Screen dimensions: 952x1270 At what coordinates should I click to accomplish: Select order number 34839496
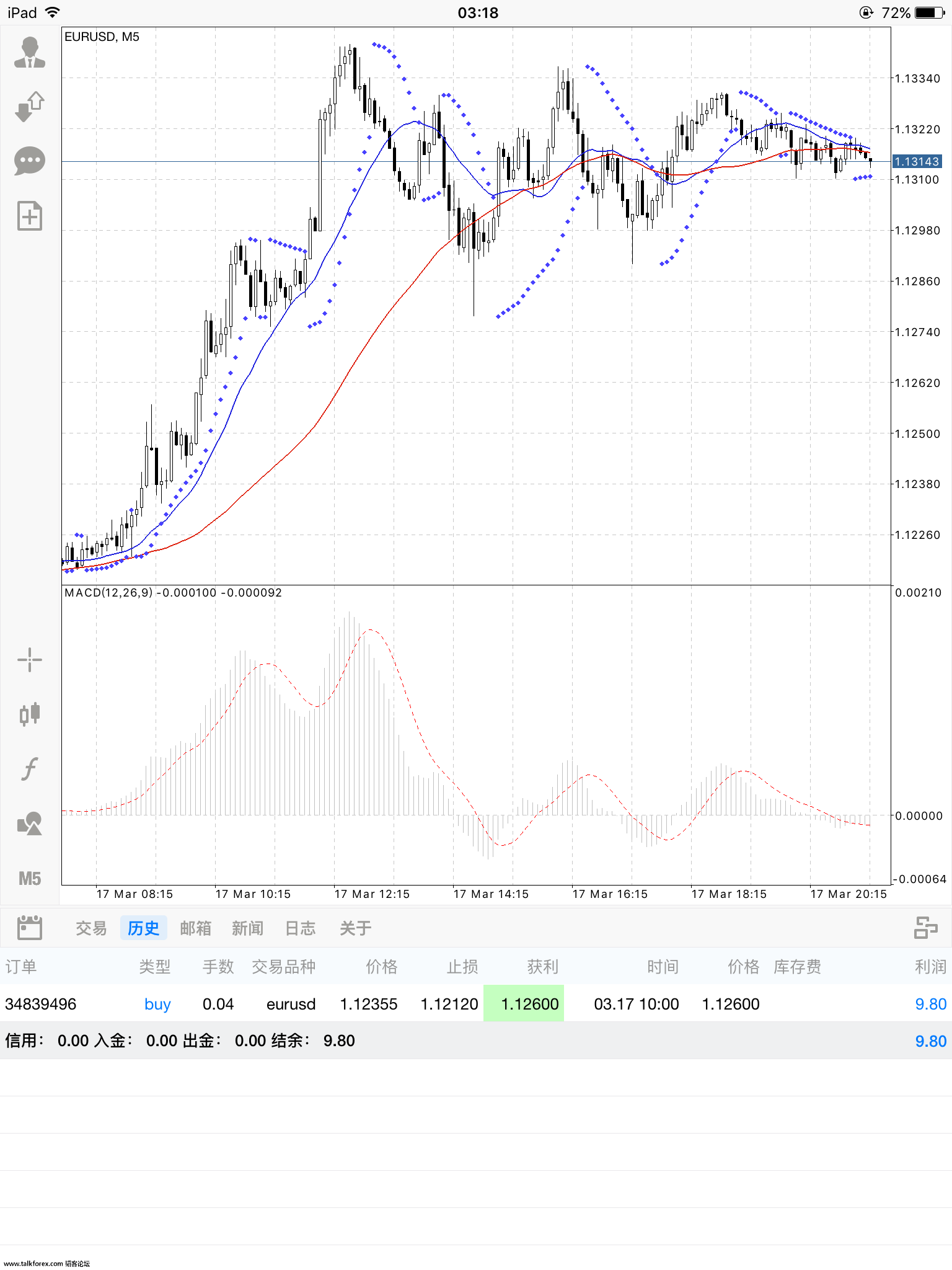pyautogui.click(x=41, y=1004)
